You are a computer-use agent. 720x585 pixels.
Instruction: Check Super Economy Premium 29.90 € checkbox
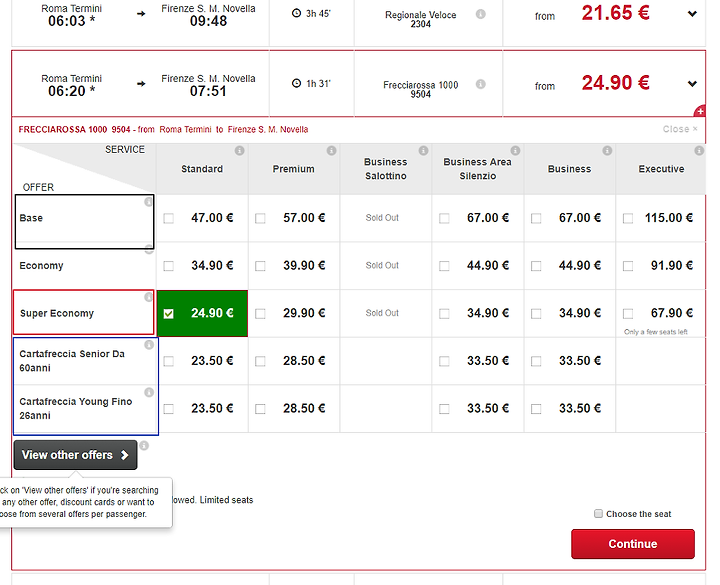(x=260, y=314)
